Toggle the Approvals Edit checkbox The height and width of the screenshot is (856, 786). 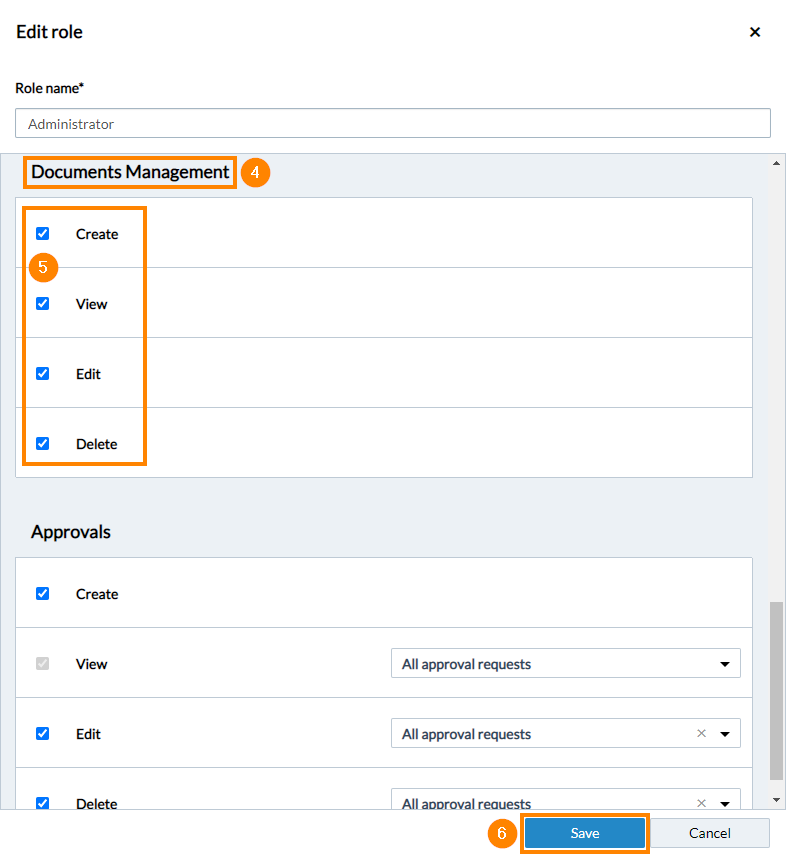tap(43, 733)
